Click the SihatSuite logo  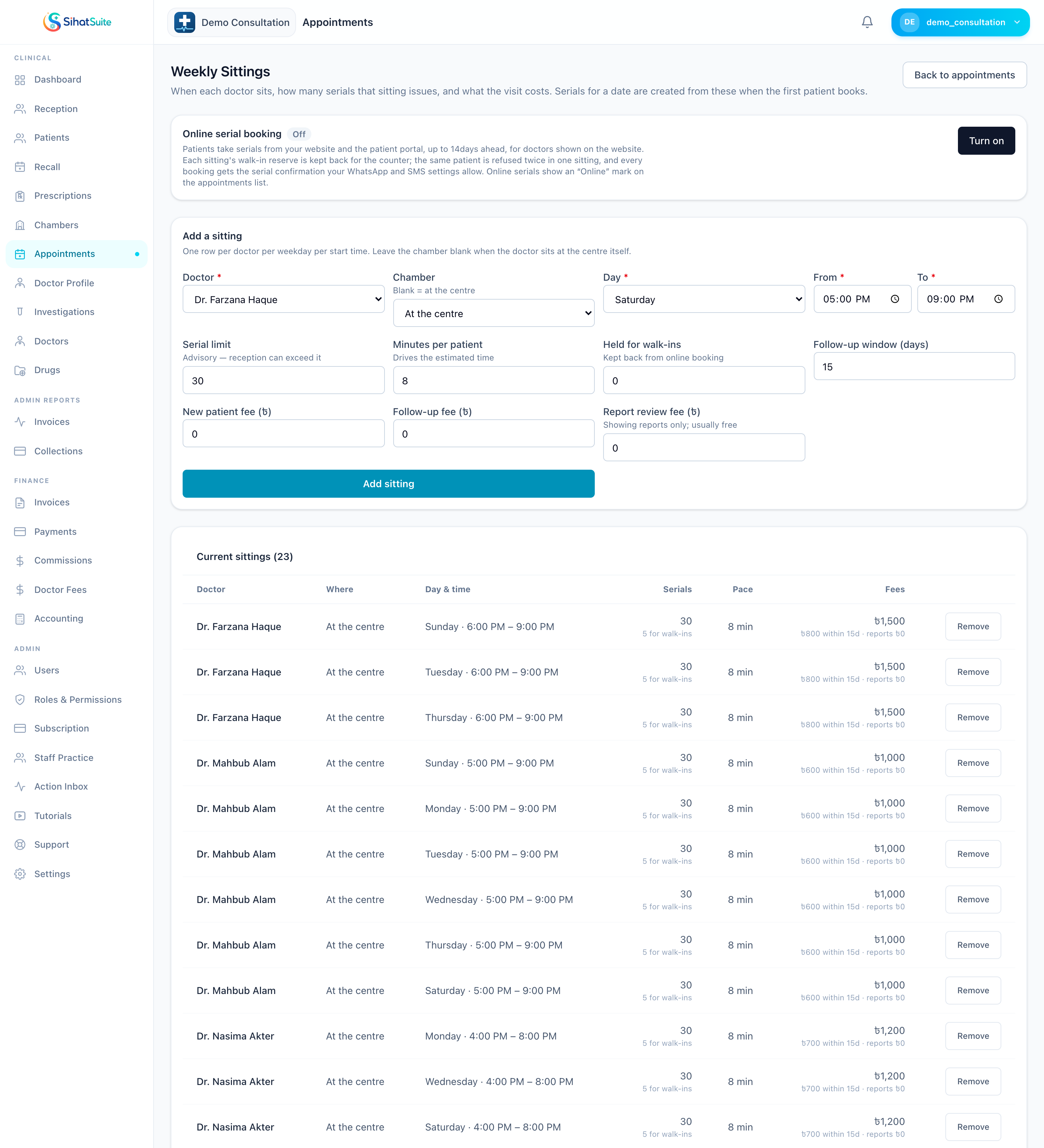pyautogui.click(x=77, y=22)
